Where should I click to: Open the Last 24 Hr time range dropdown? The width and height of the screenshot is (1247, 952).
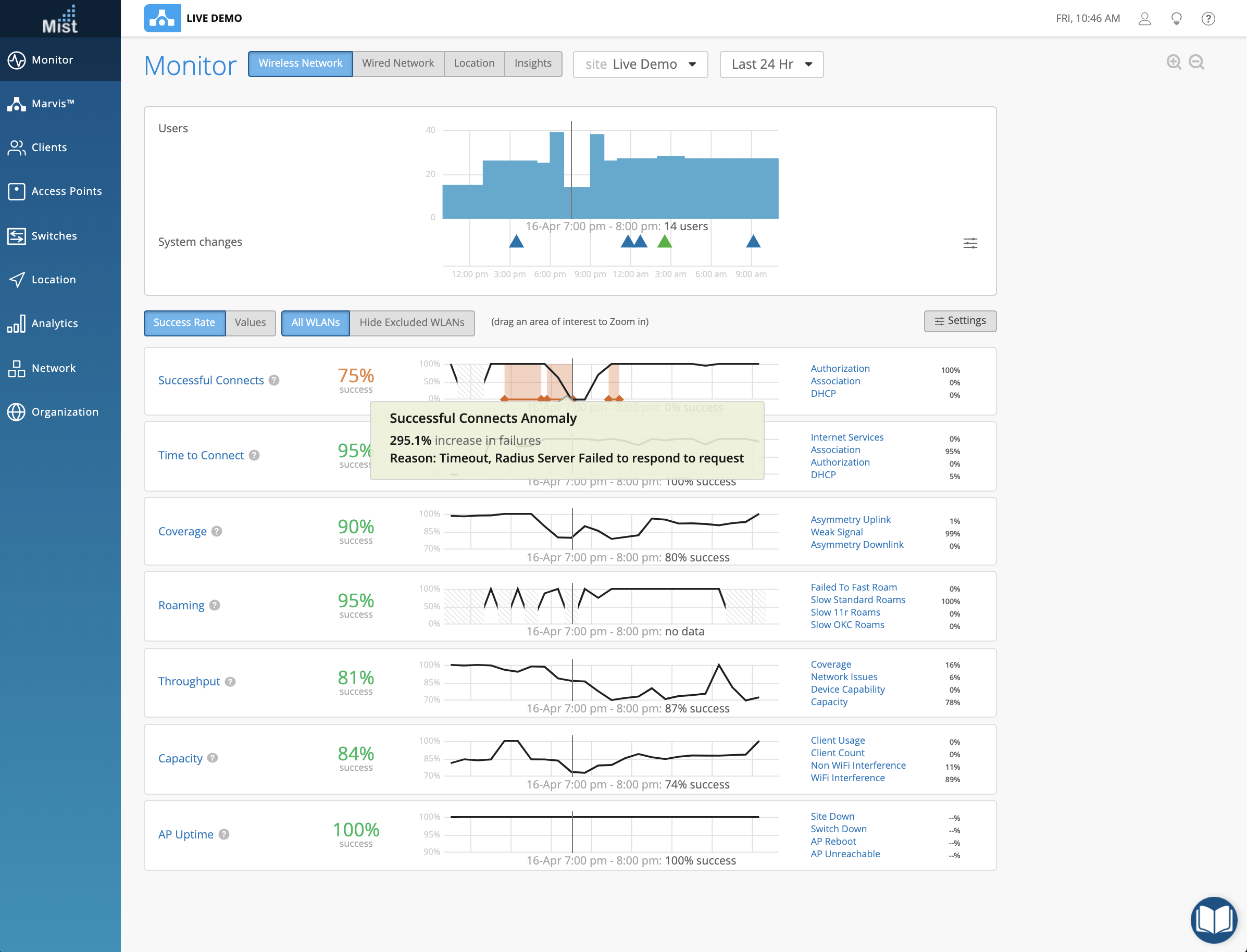point(771,64)
